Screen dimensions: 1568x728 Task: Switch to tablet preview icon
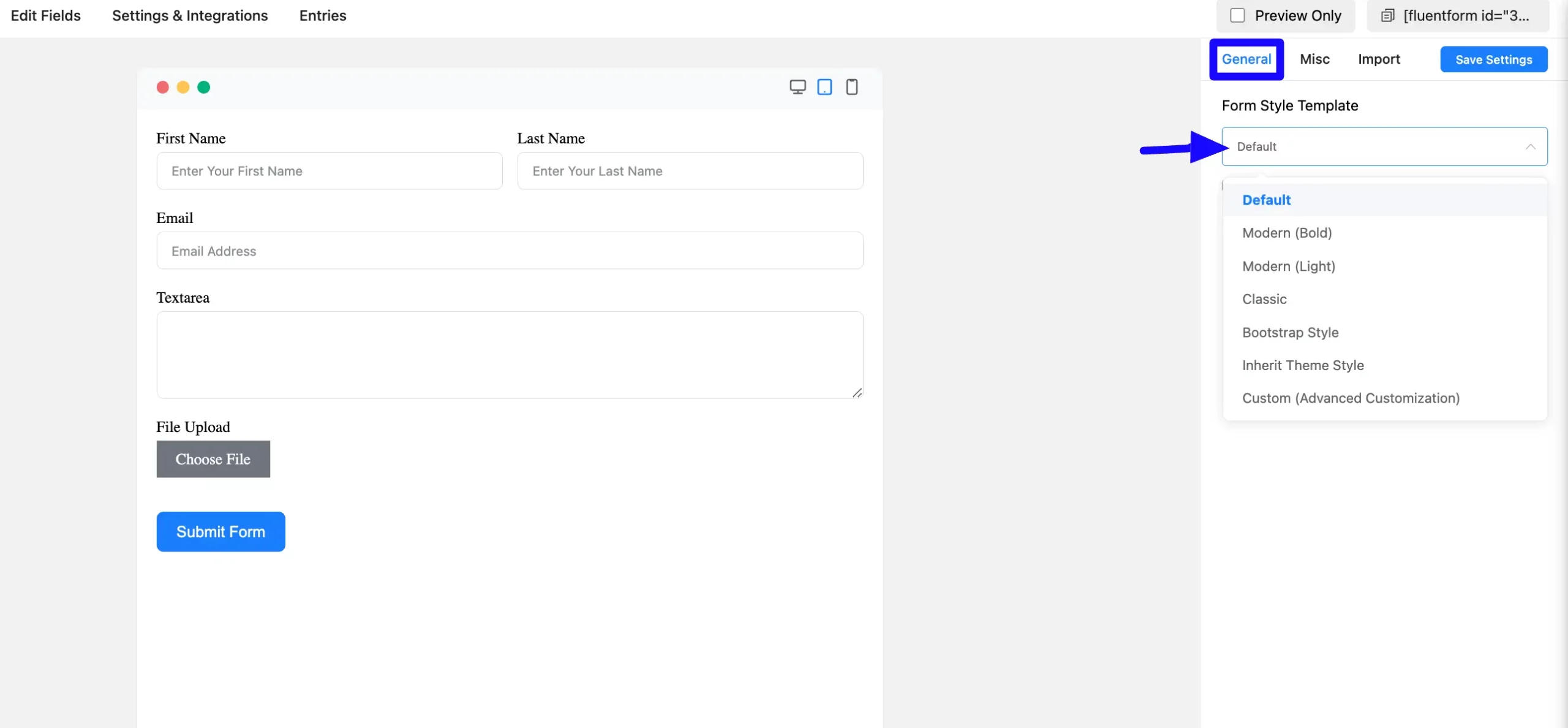click(x=824, y=87)
